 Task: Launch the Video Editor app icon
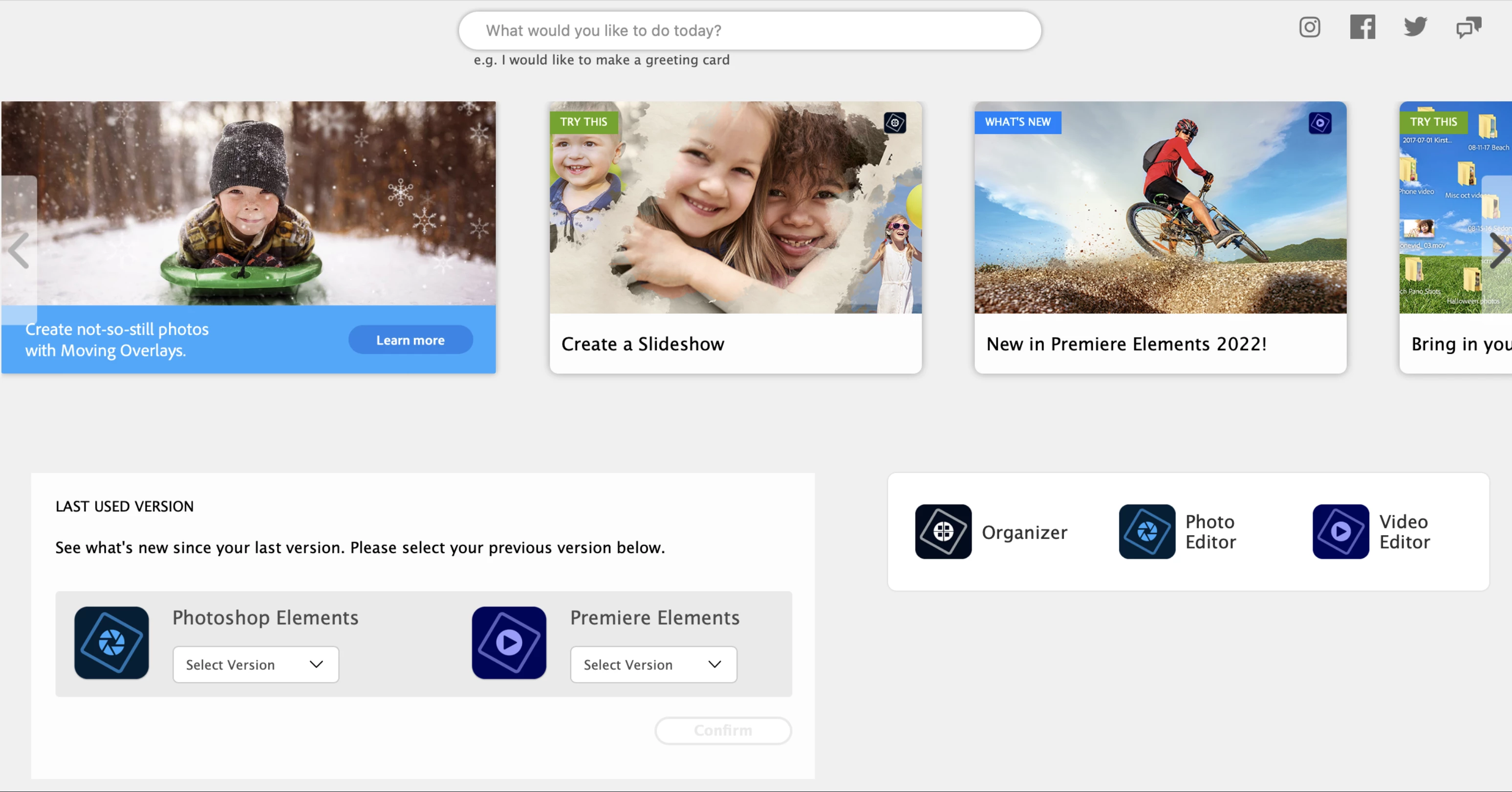[x=1340, y=531]
